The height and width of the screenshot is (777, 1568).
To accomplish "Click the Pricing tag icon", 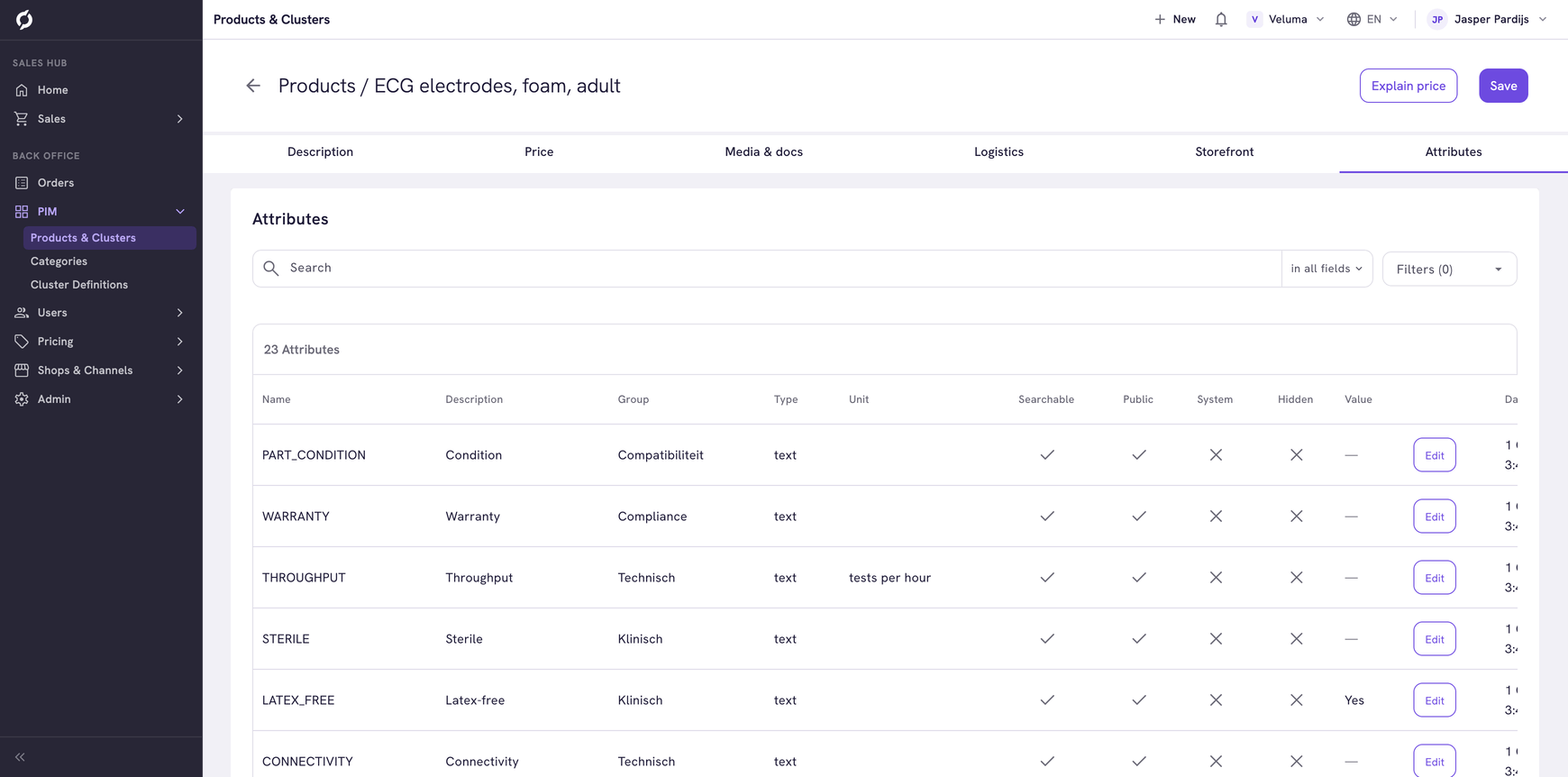I will pyautogui.click(x=22, y=342).
